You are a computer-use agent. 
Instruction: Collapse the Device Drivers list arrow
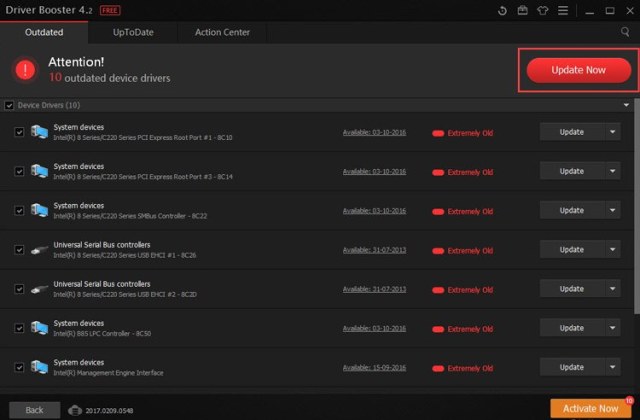click(626, 105)
